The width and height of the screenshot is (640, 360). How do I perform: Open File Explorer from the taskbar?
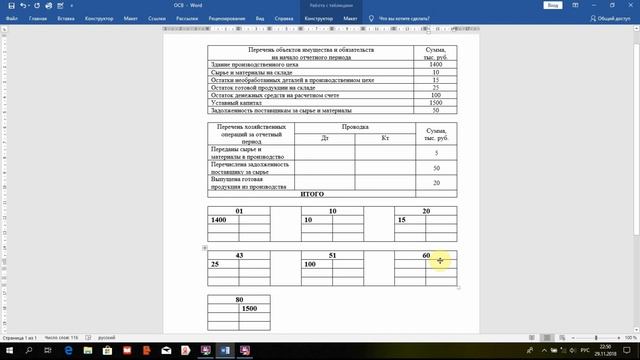coord(88,351)
